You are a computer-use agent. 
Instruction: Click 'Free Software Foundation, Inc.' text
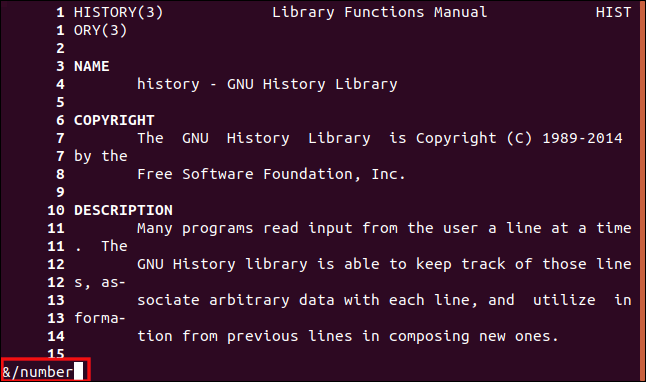point(271,174)
